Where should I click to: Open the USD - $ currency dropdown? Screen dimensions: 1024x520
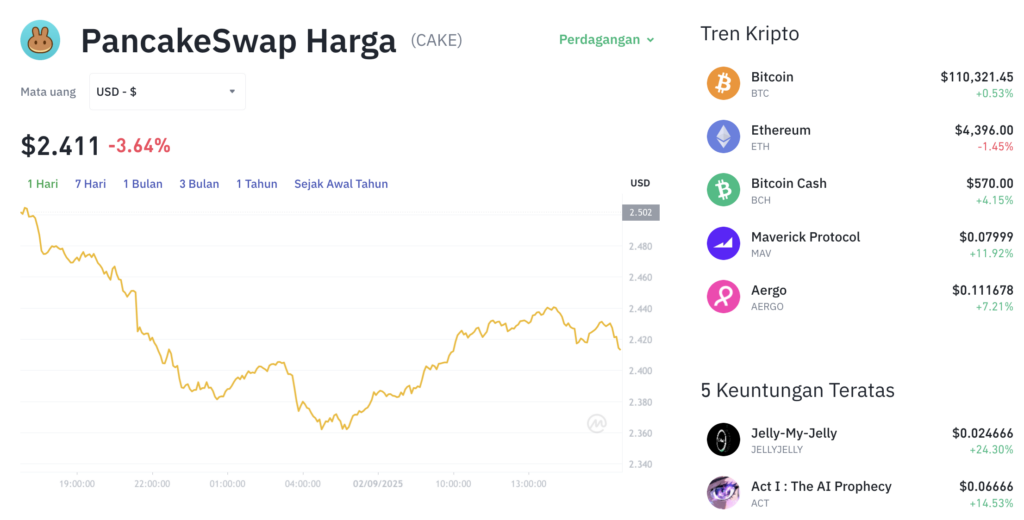(x=167, y=91)
